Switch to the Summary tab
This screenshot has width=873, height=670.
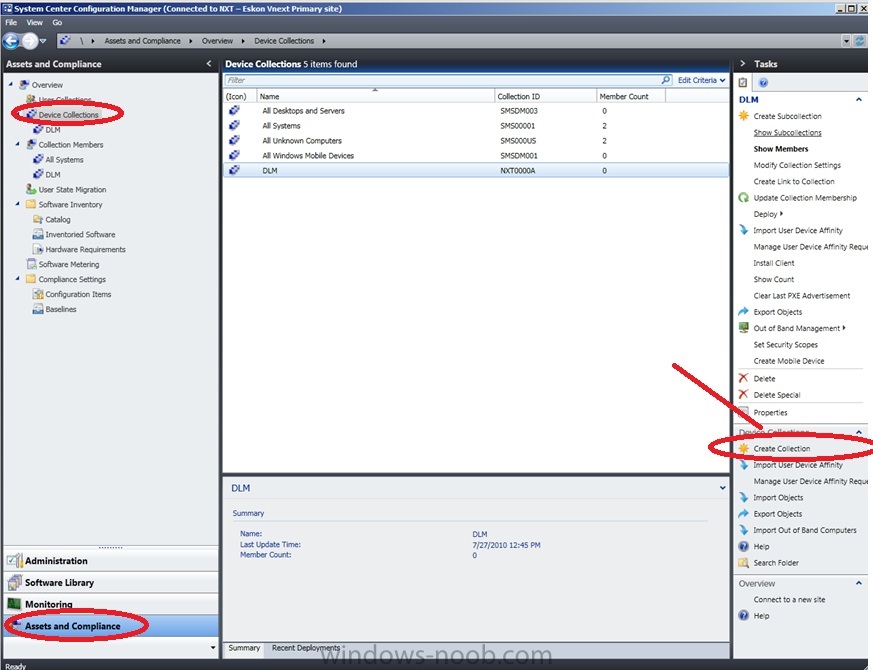point(244,648)
